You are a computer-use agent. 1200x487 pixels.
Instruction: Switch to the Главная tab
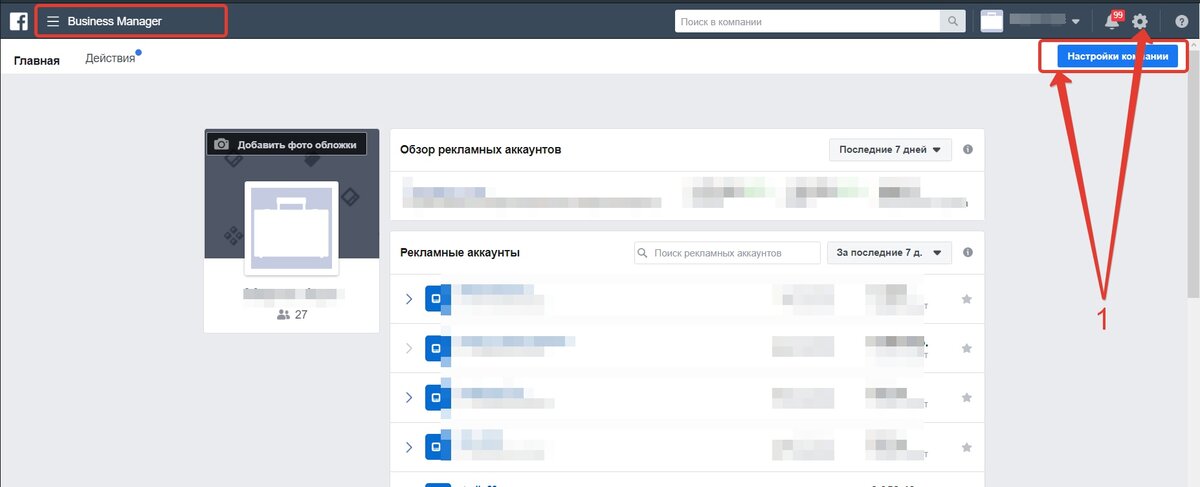pyautogui.click(x=37, y=60)
